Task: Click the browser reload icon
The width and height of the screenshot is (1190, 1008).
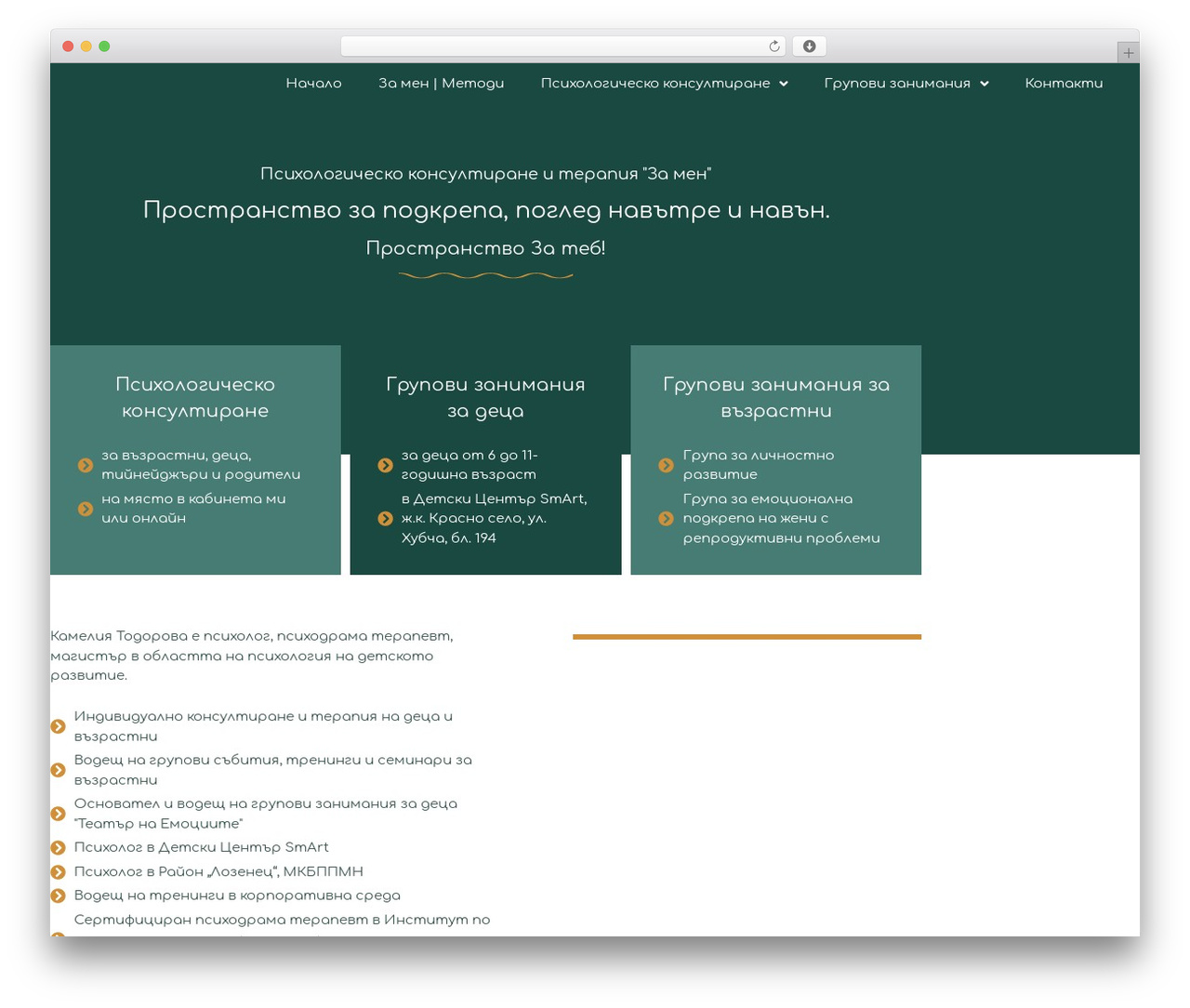Action: (773, 46)
